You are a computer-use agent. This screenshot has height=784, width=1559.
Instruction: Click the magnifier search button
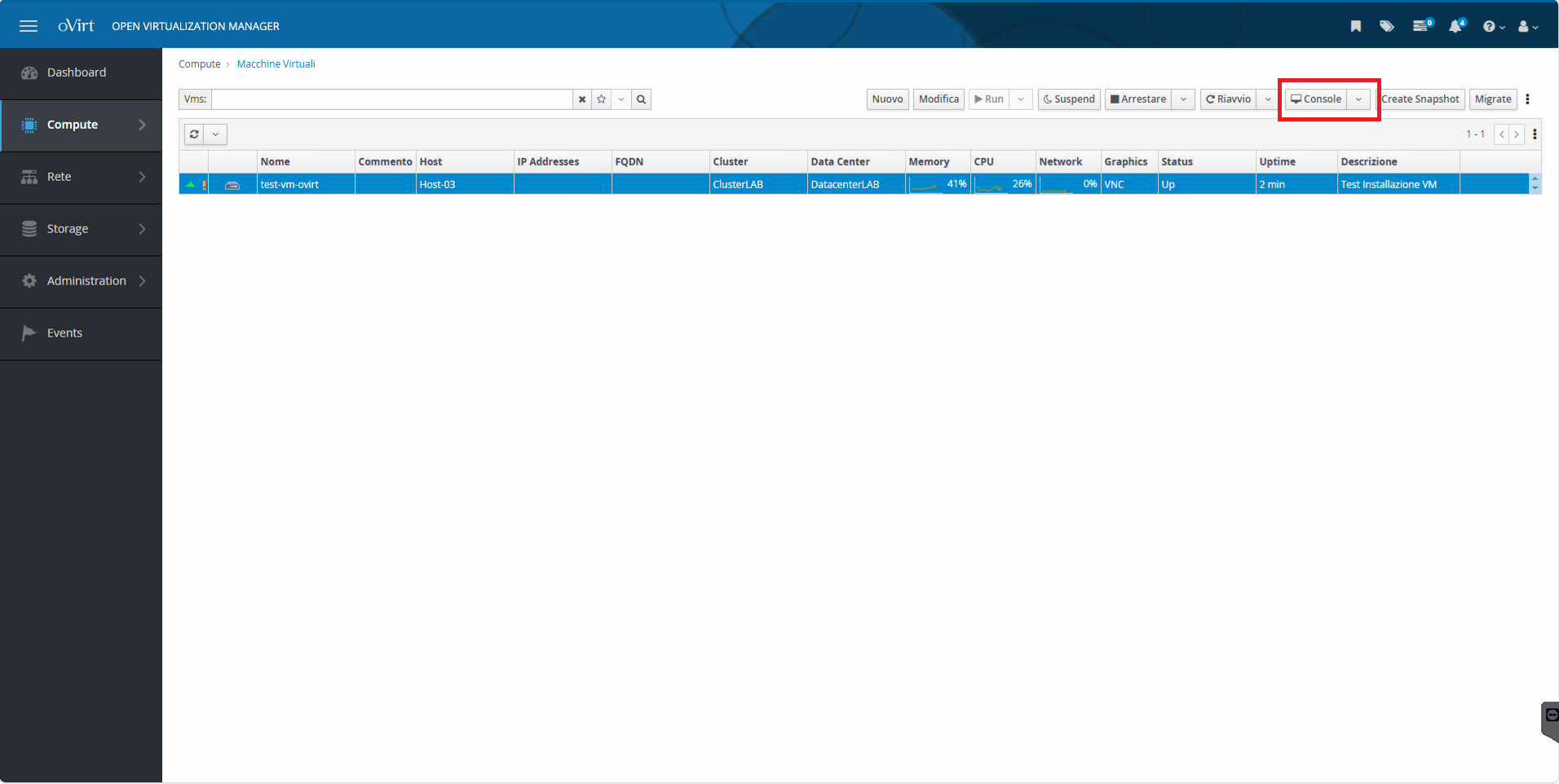pos(641,99)
